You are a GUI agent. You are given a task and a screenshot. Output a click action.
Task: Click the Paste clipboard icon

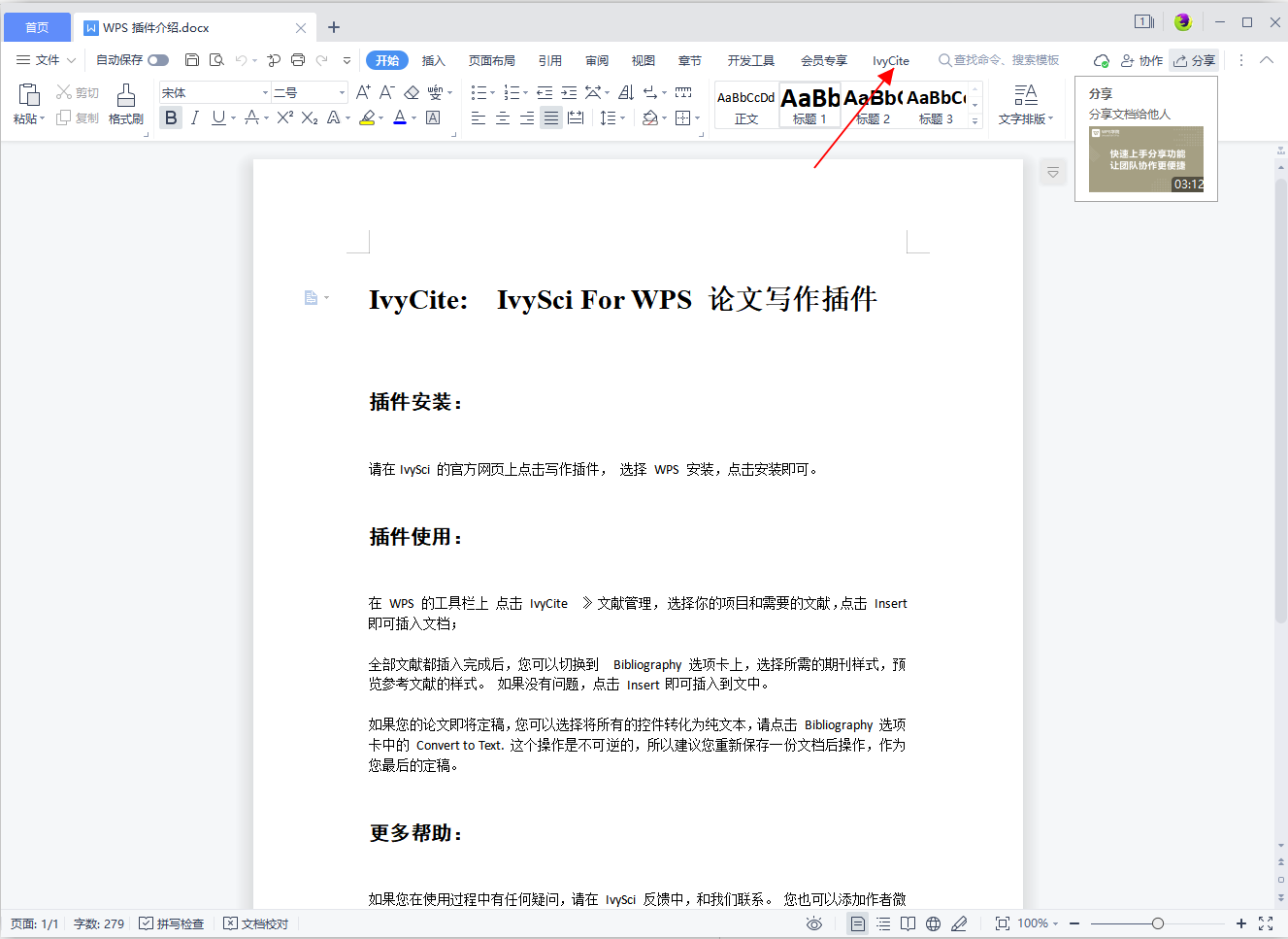click(29, 95)
